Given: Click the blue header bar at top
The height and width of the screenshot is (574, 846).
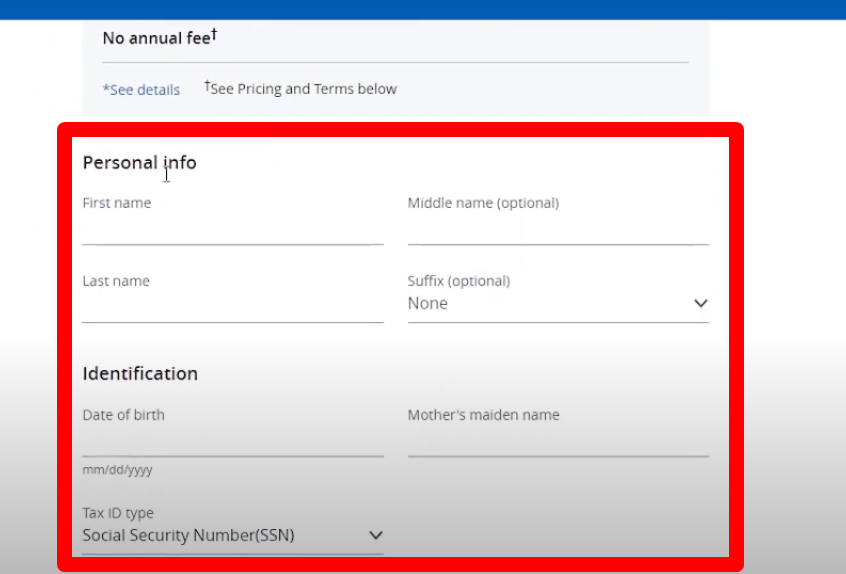Looking at the screenshot, I should point(423,10).
